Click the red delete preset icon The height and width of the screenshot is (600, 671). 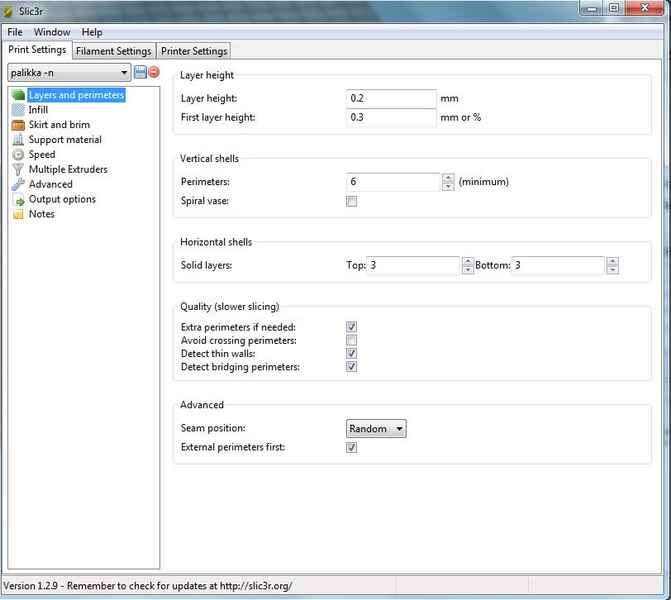pos(154,72)
